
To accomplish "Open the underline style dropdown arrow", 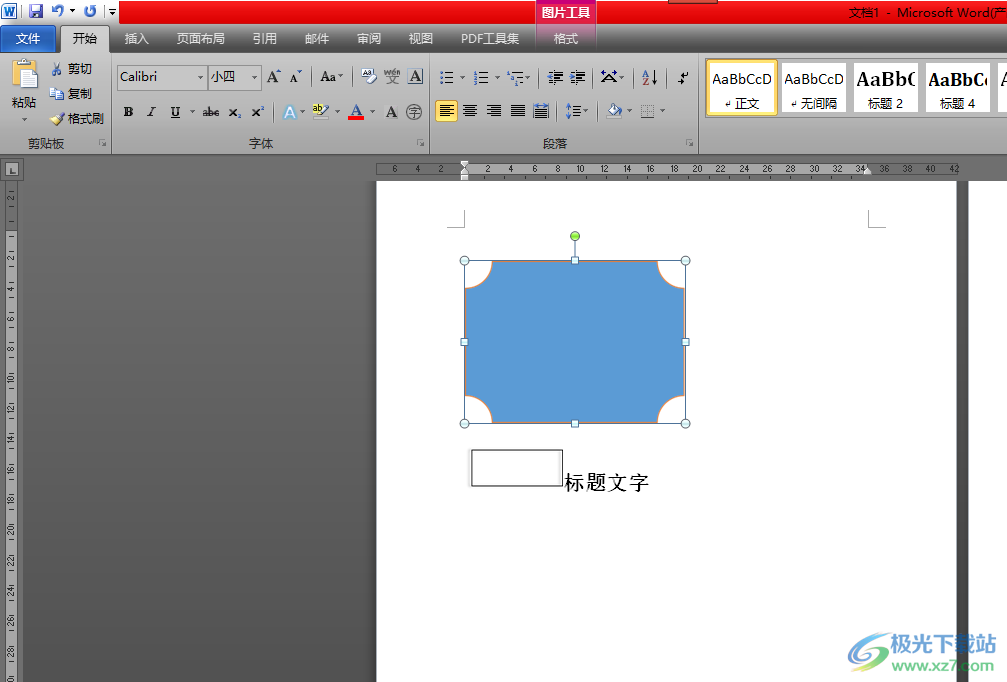I will [192, 112].
